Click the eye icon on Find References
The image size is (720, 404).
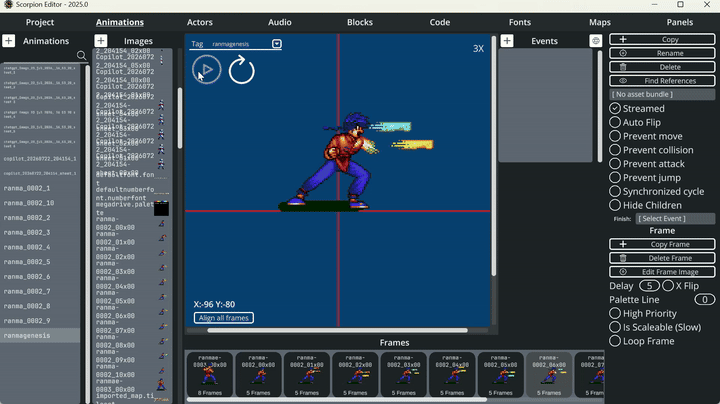pos(623,81)
